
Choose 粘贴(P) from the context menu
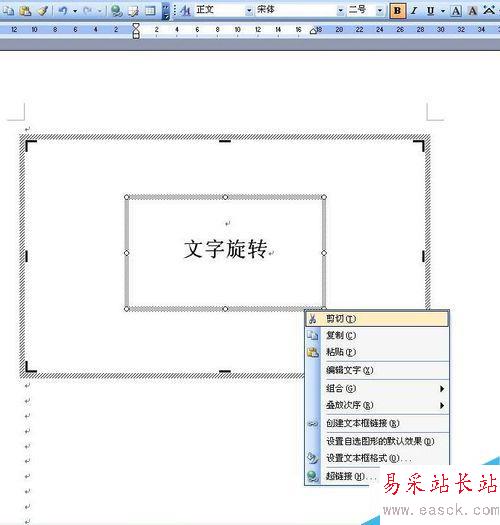coord(377,352)
